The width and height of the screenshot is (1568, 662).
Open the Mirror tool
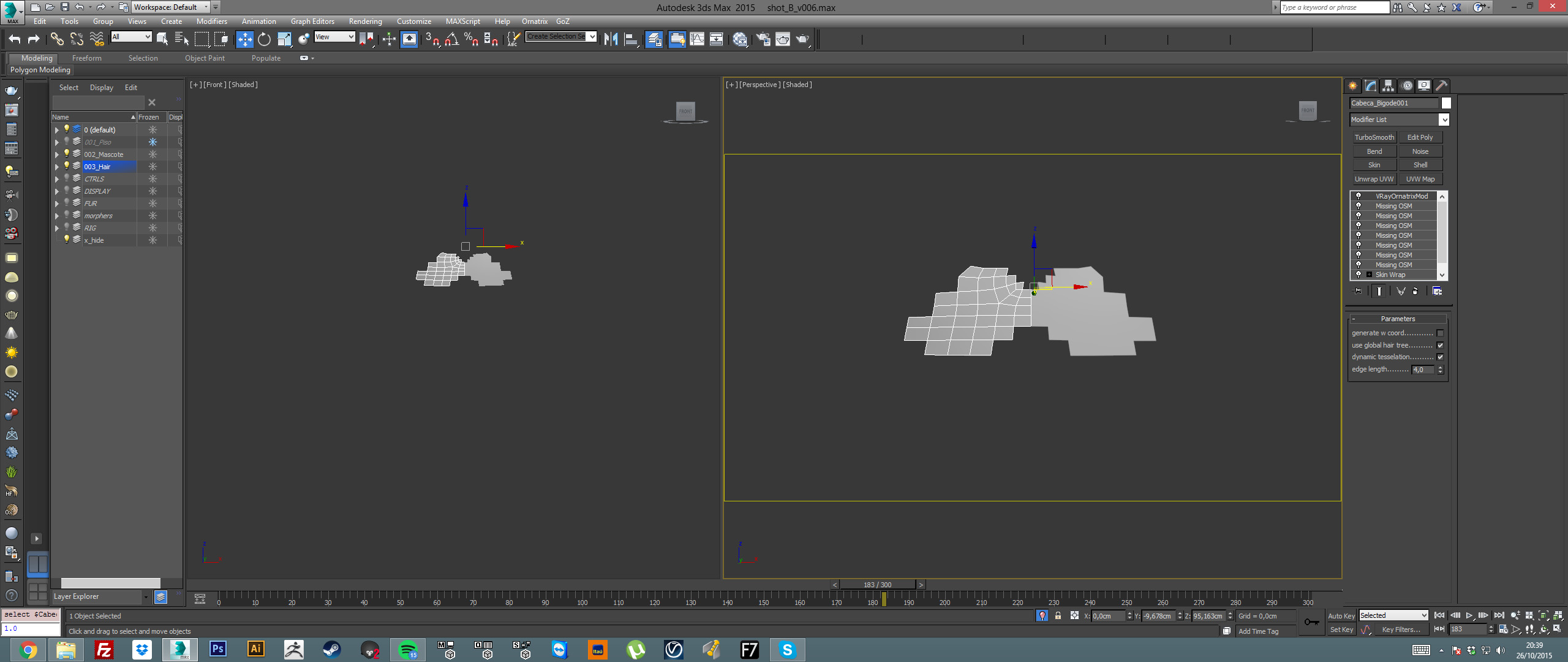coord(611,39)
